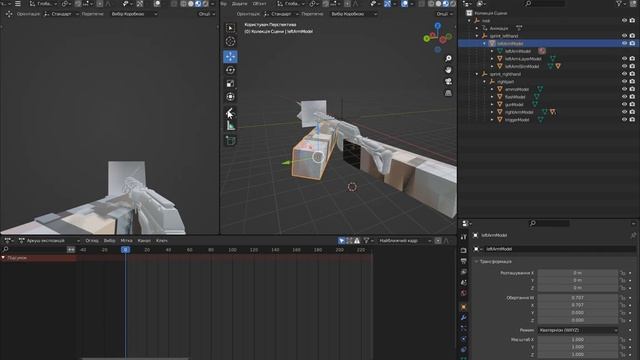Viewport: 640px width, 360px height.
Task: Click the search field in the outliner header
Action: click(x=545, y=4)
